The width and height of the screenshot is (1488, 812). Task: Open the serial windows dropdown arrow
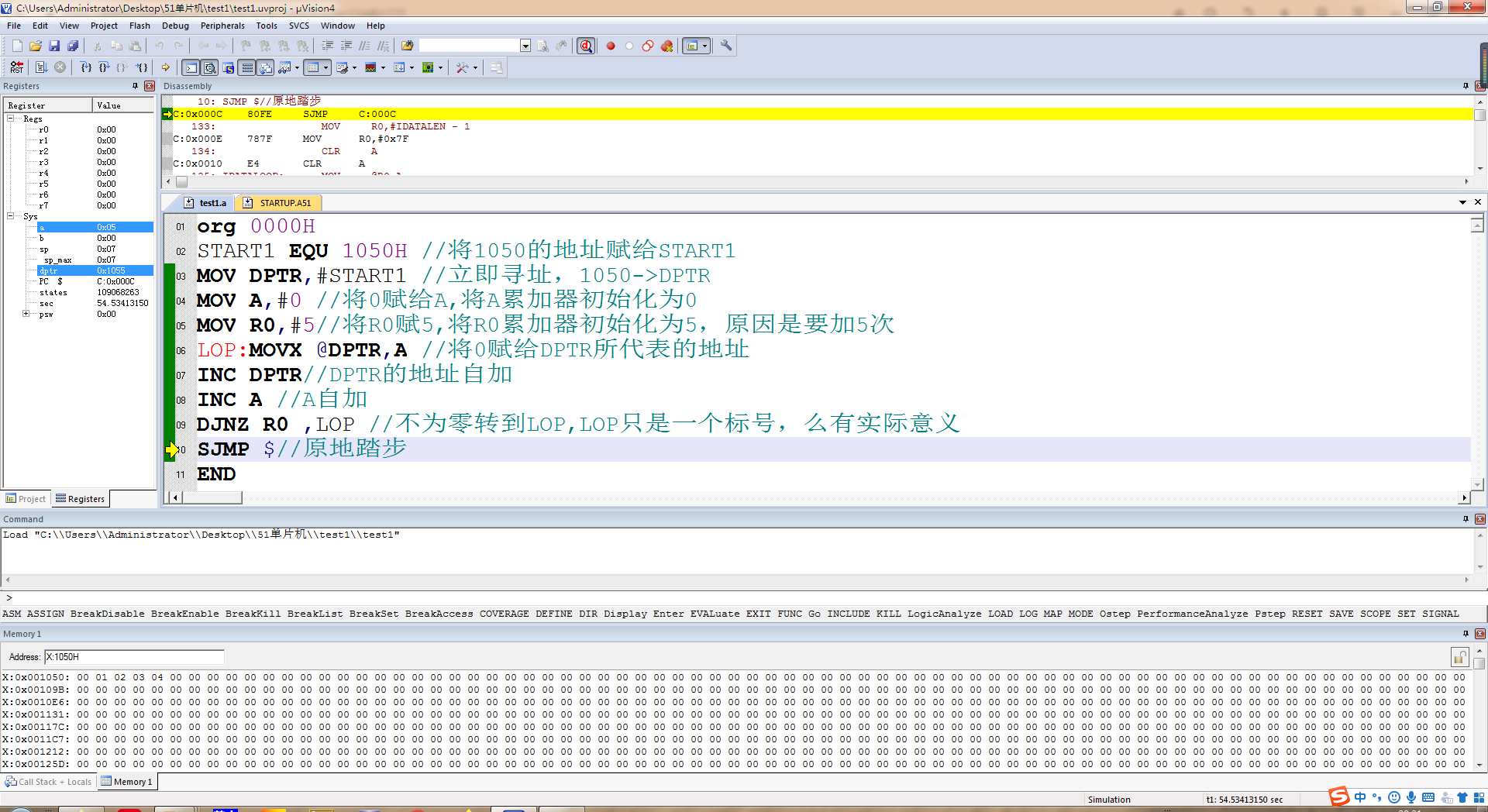pos(354,67)
